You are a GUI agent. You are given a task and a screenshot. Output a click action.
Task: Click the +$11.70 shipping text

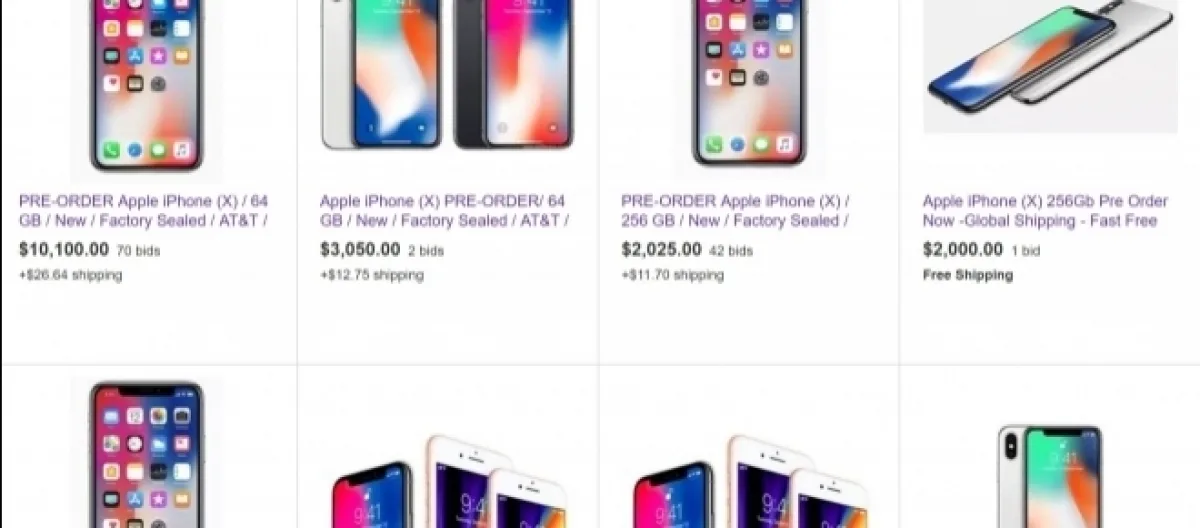tap(673, 275)
